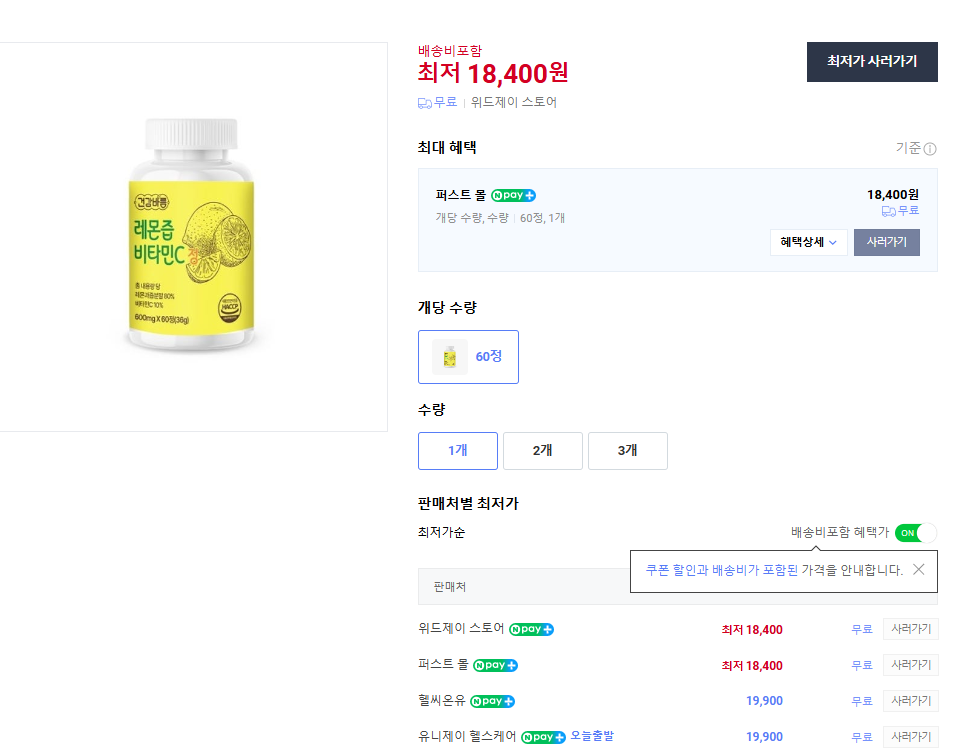
Task: Select the 60정 per-unit option
Action: 468,356
